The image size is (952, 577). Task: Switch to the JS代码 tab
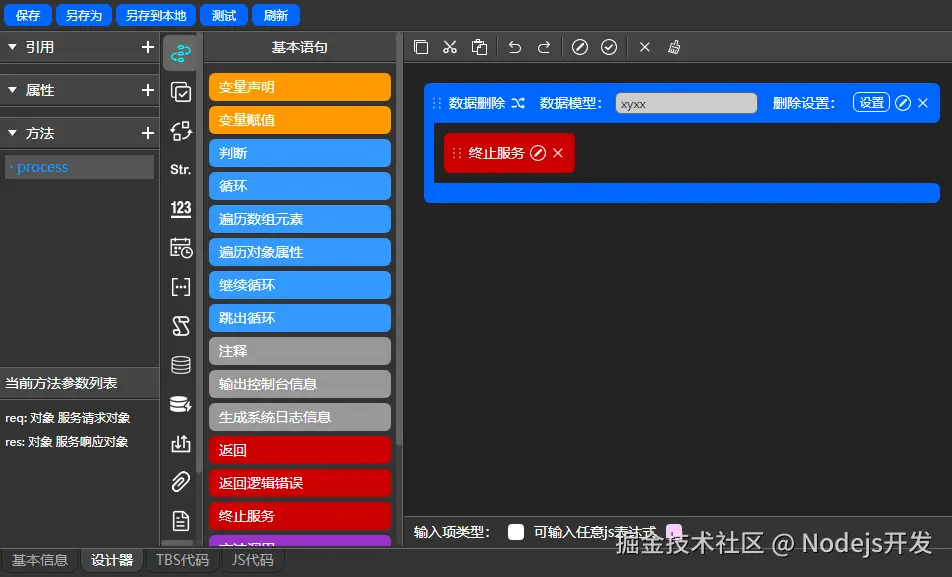point(252,560)
